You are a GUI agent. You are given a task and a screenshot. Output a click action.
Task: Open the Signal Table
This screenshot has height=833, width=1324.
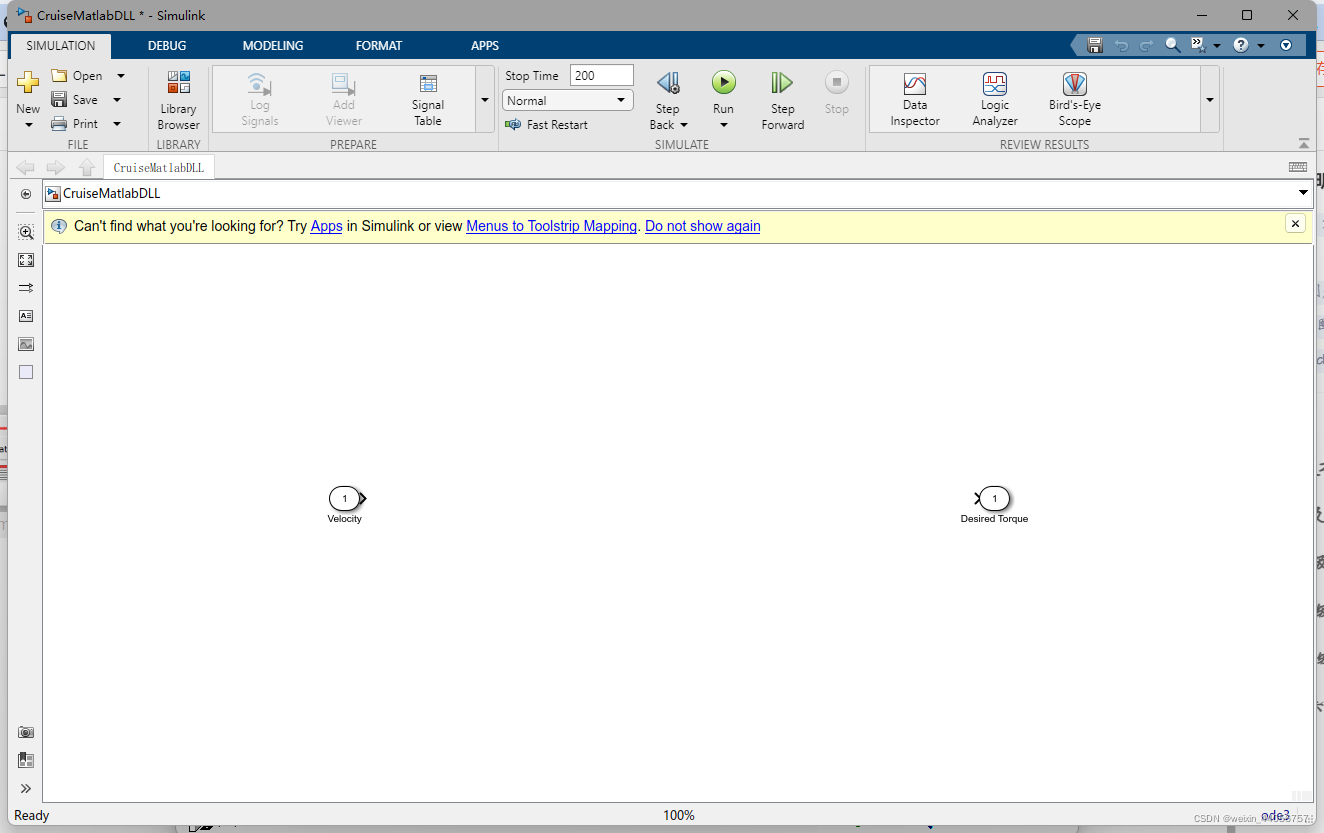click(x=428, y=100)
